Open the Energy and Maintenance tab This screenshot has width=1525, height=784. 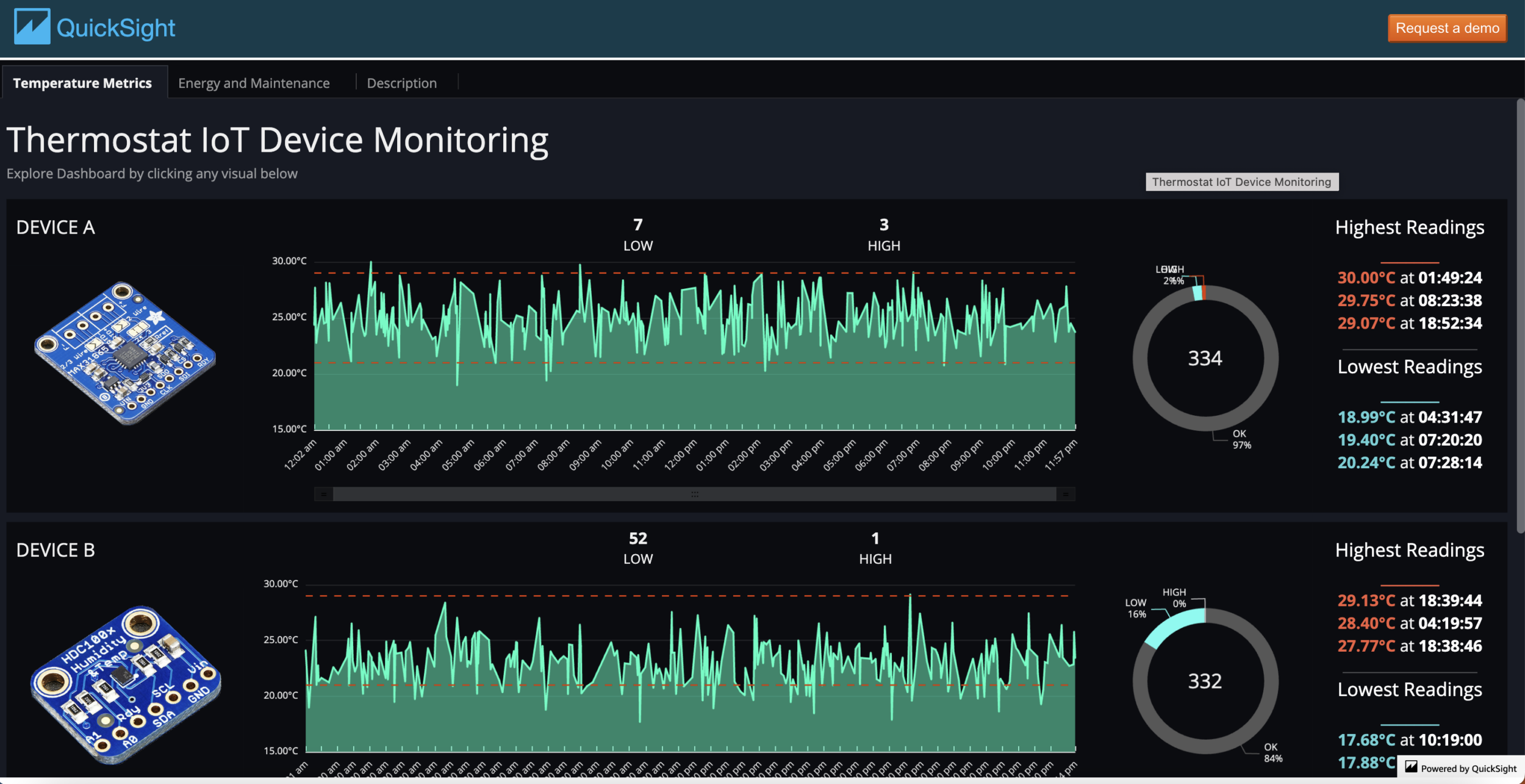tap(254, 83)
